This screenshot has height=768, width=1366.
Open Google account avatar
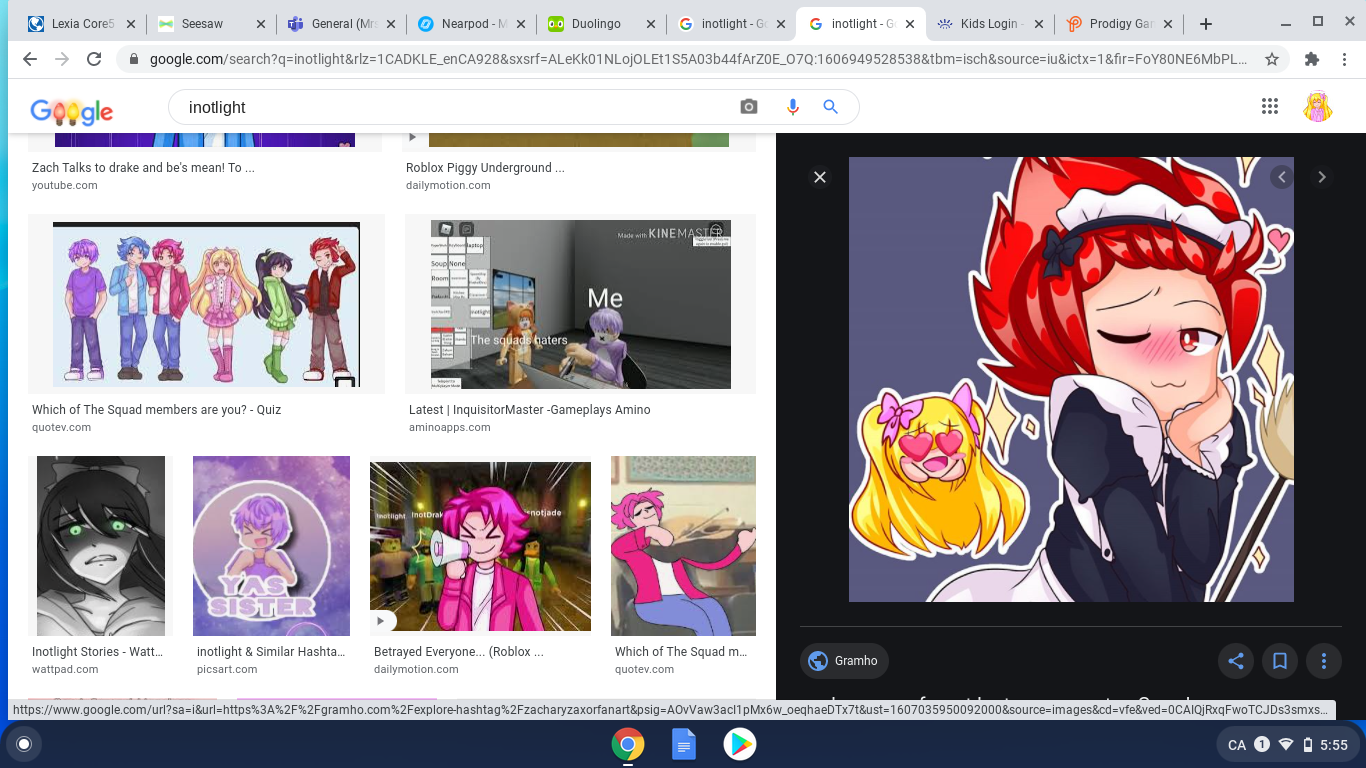1318,106
